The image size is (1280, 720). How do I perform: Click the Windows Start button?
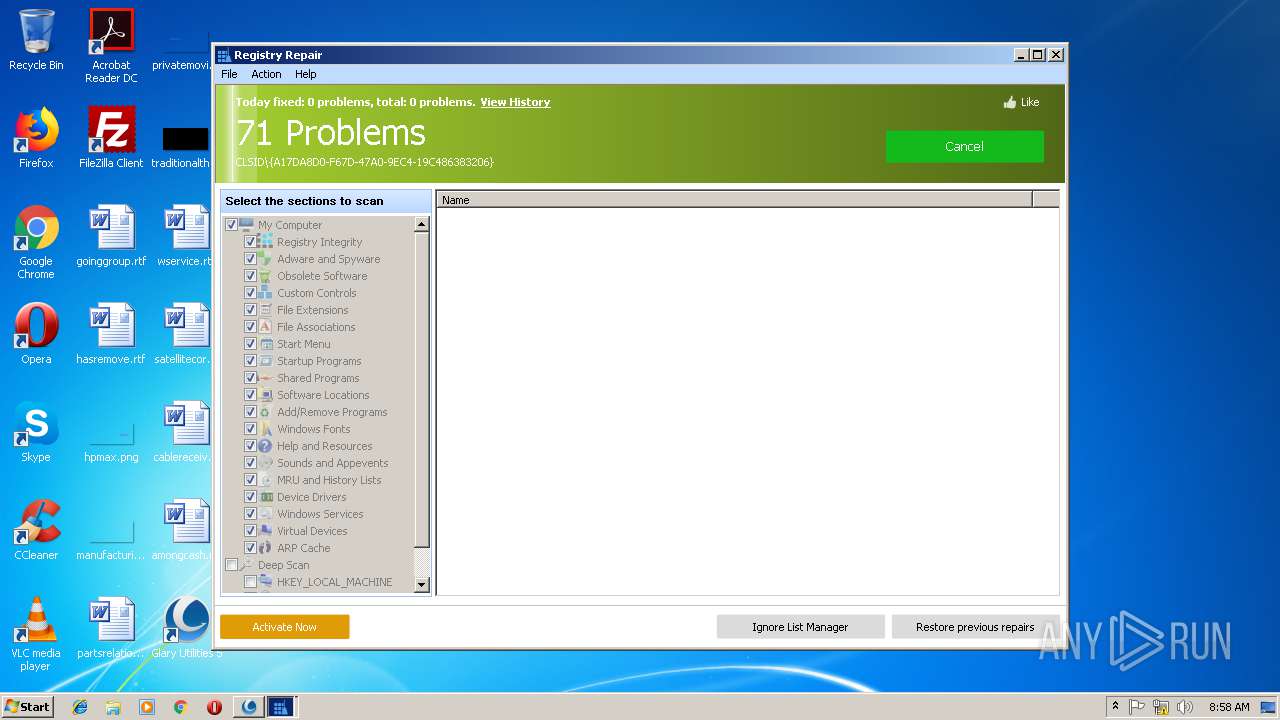click(x=28, y=707)
